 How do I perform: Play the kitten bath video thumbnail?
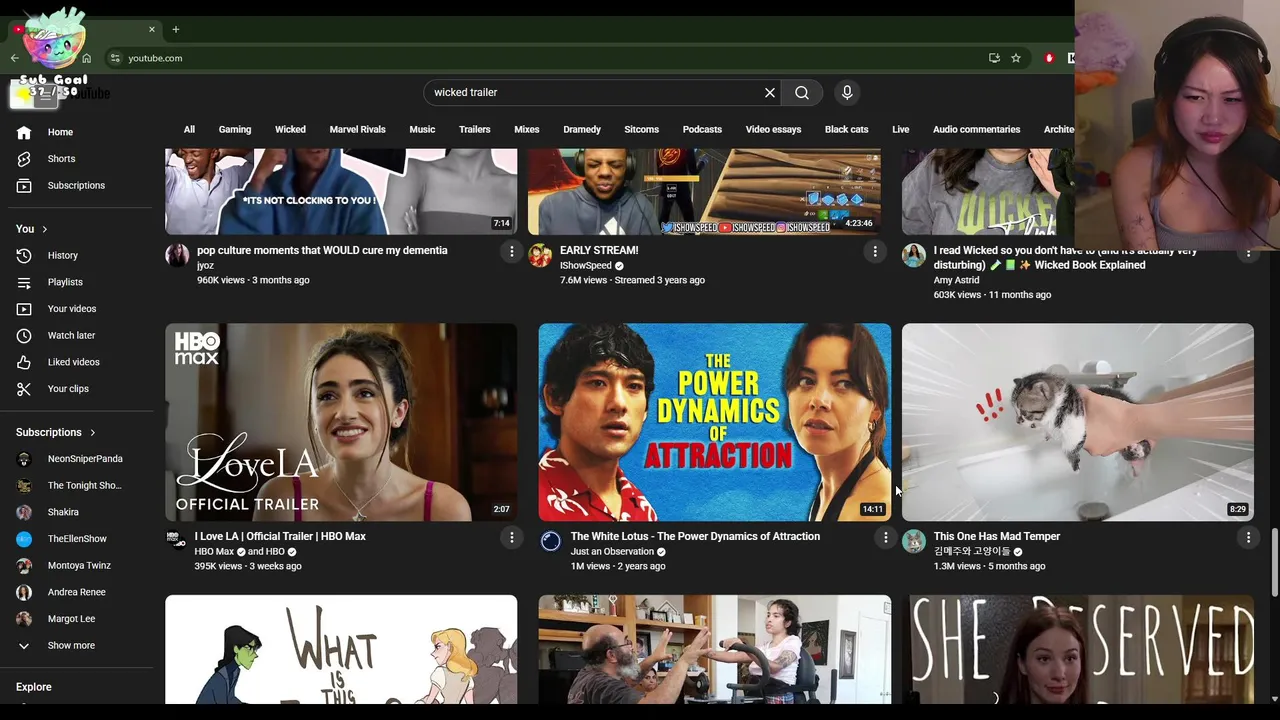click(1077, 422)
